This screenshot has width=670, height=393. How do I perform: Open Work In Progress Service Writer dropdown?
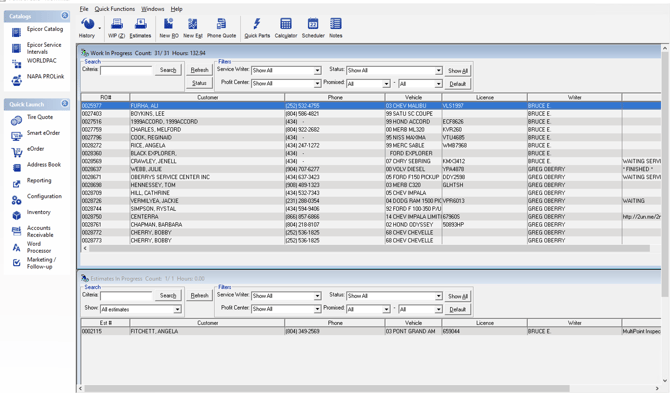[x=317, y=70]
